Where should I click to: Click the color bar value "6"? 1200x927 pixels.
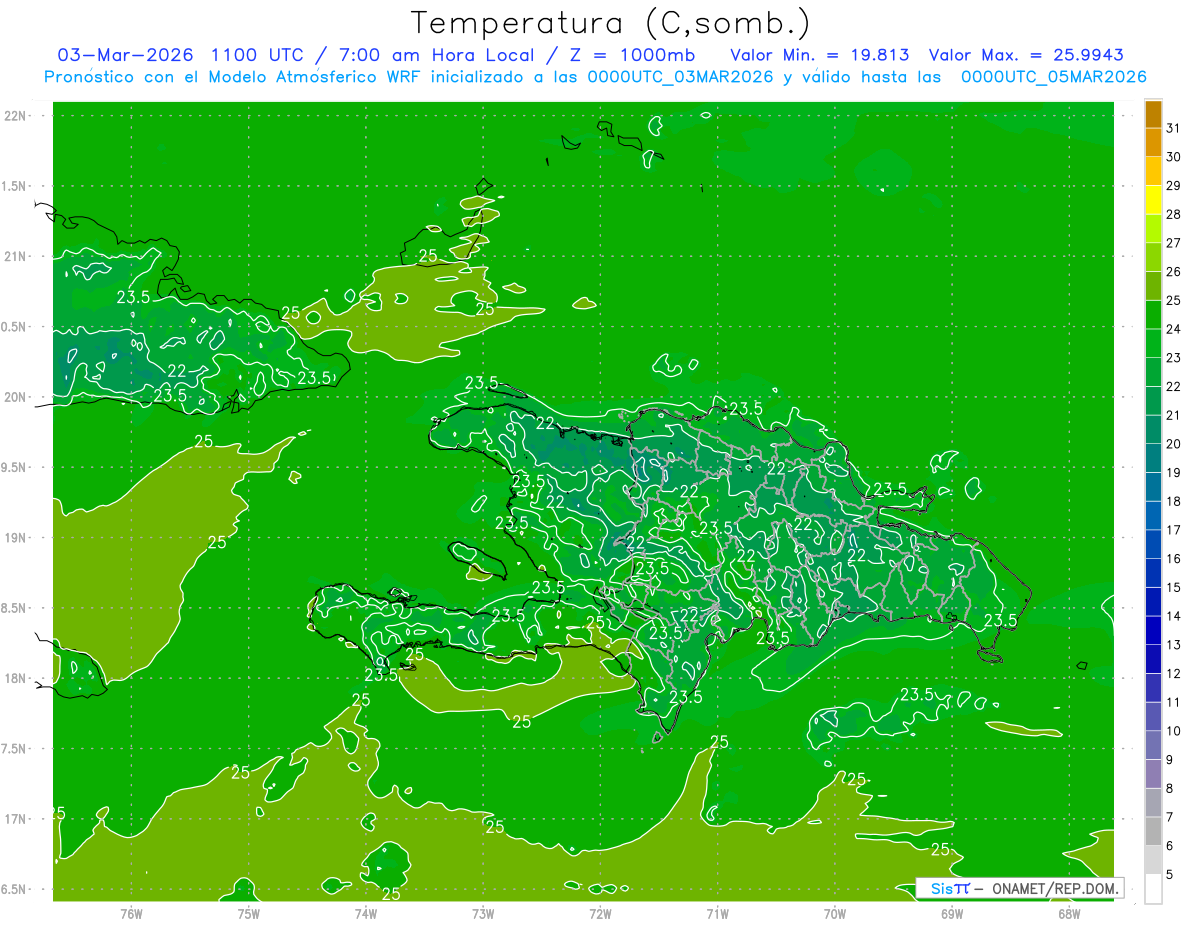[x=1169, y=846]
